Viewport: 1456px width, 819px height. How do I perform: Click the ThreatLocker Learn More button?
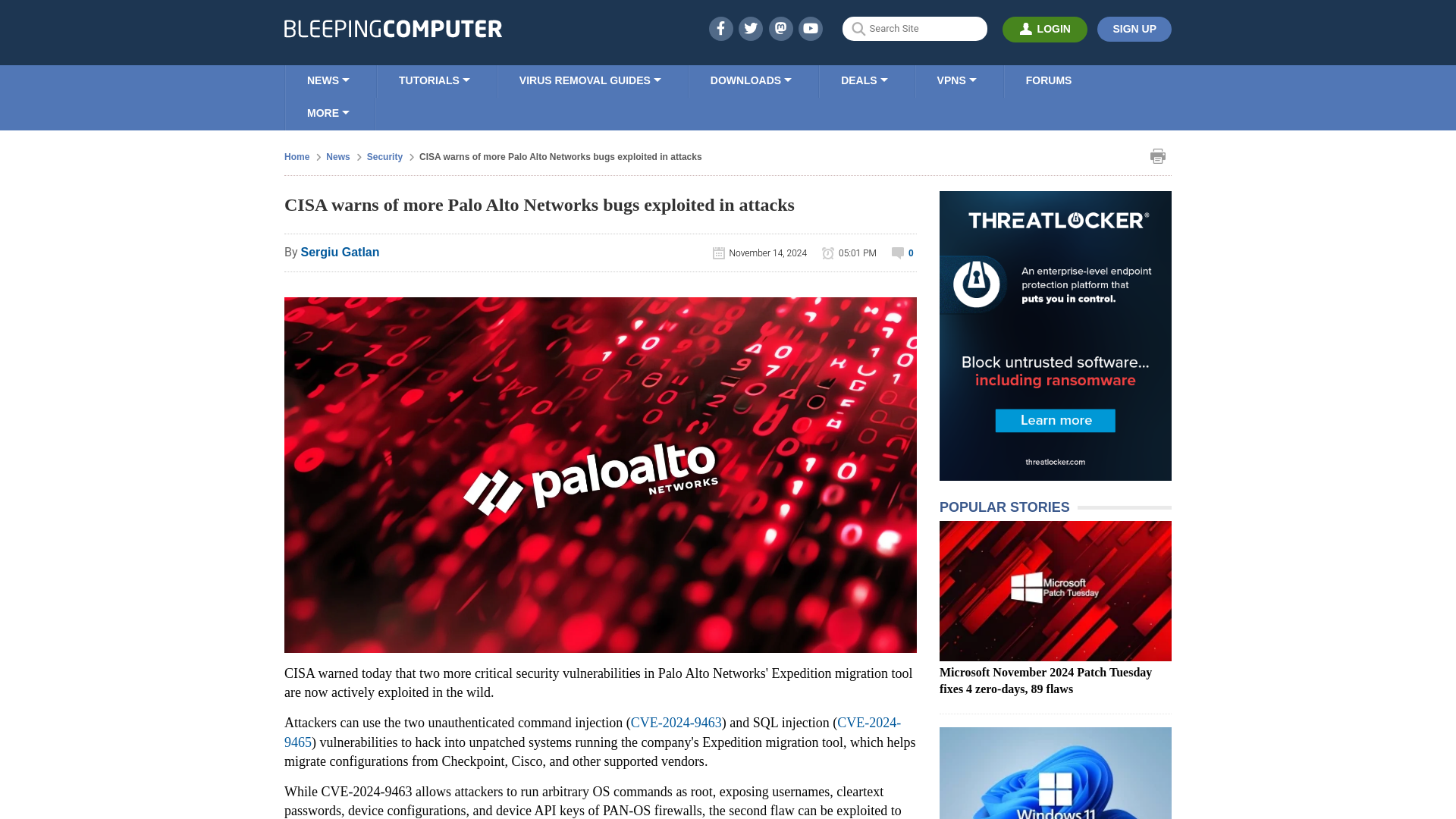[x=1055, y=419]
